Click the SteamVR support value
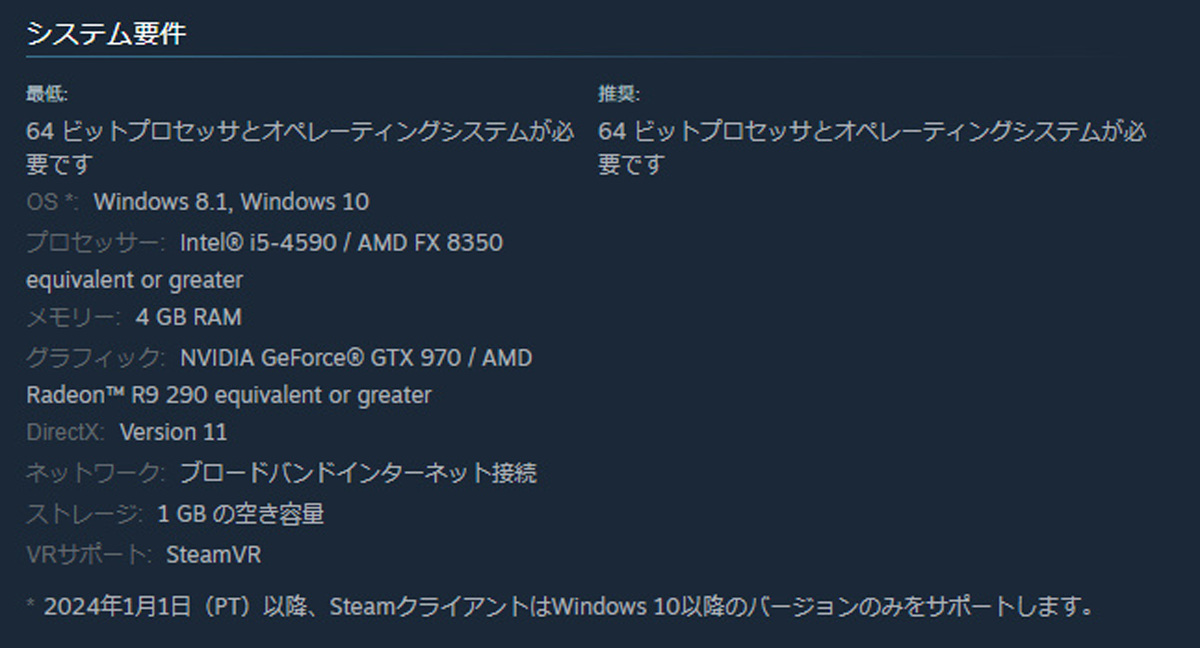1200x648 pixels. click(x=213, y=554)
